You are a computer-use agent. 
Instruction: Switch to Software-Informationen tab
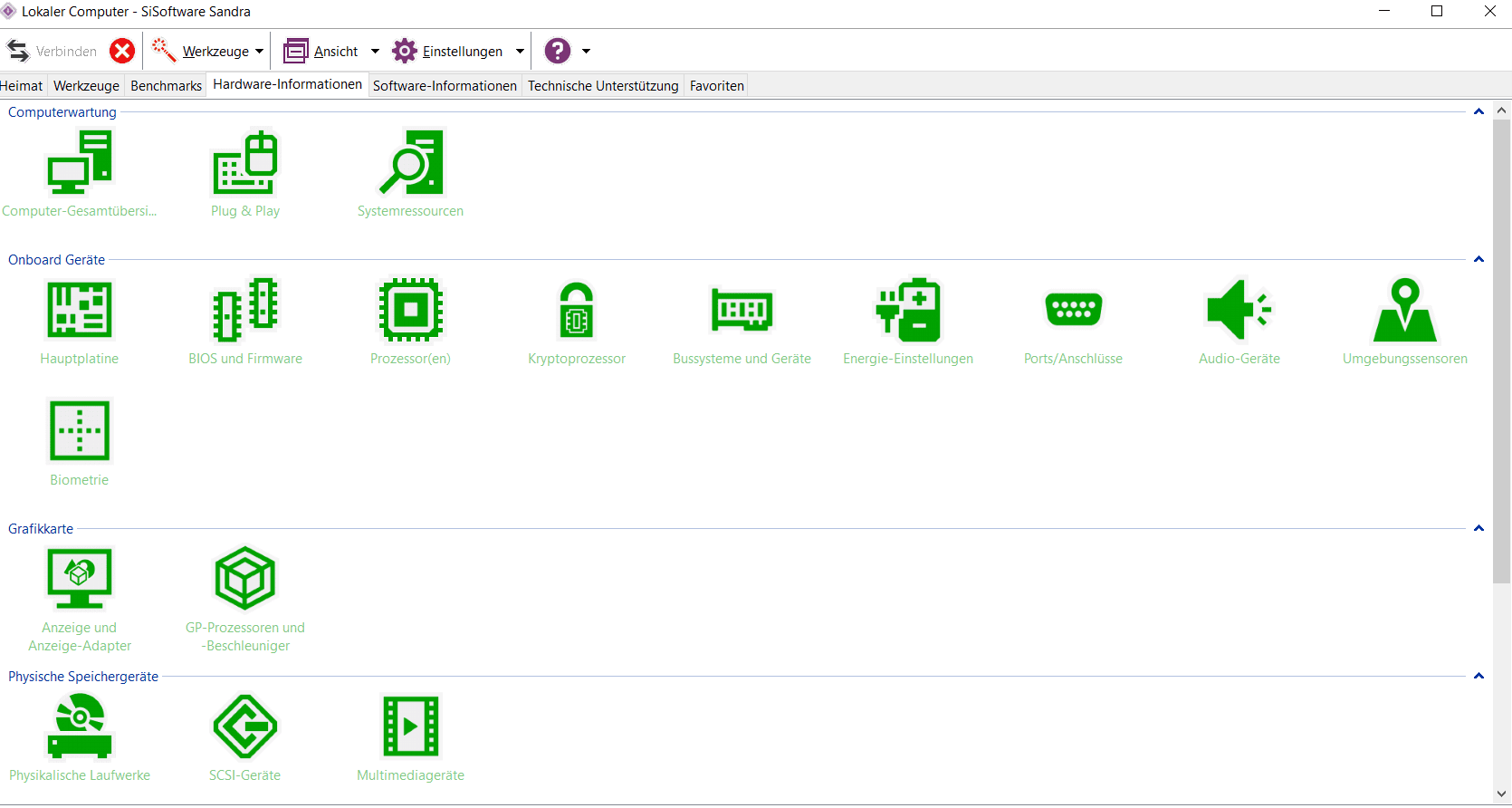(x=445, y=86)
